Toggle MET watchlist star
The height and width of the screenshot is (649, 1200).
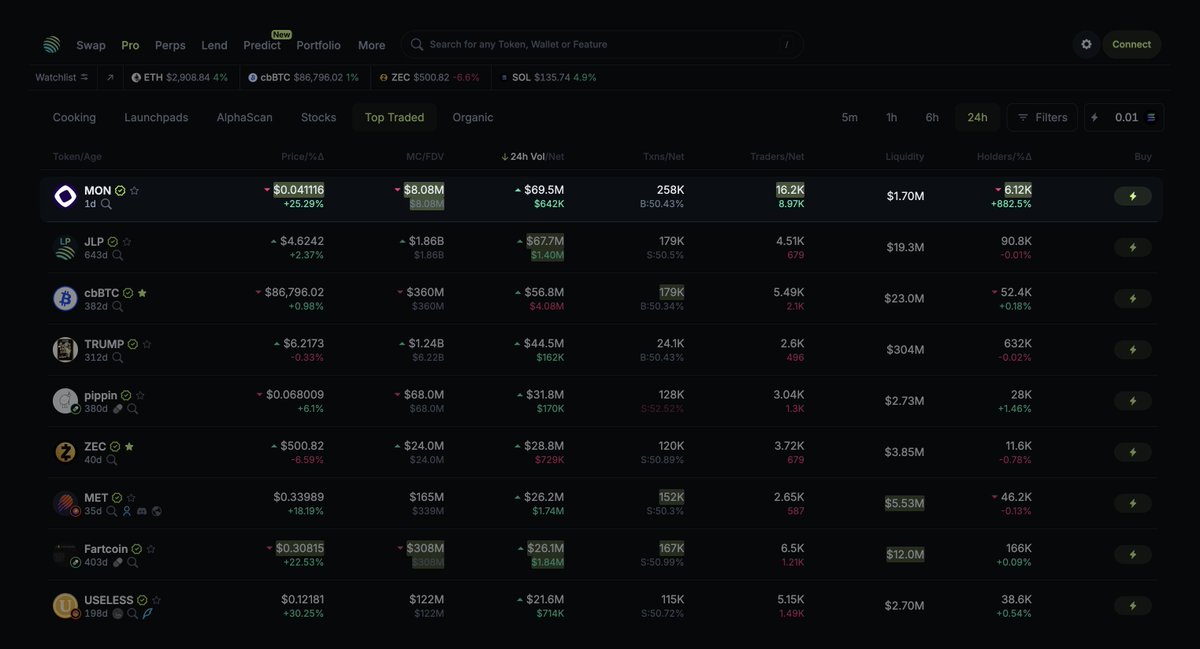[131, 497]
